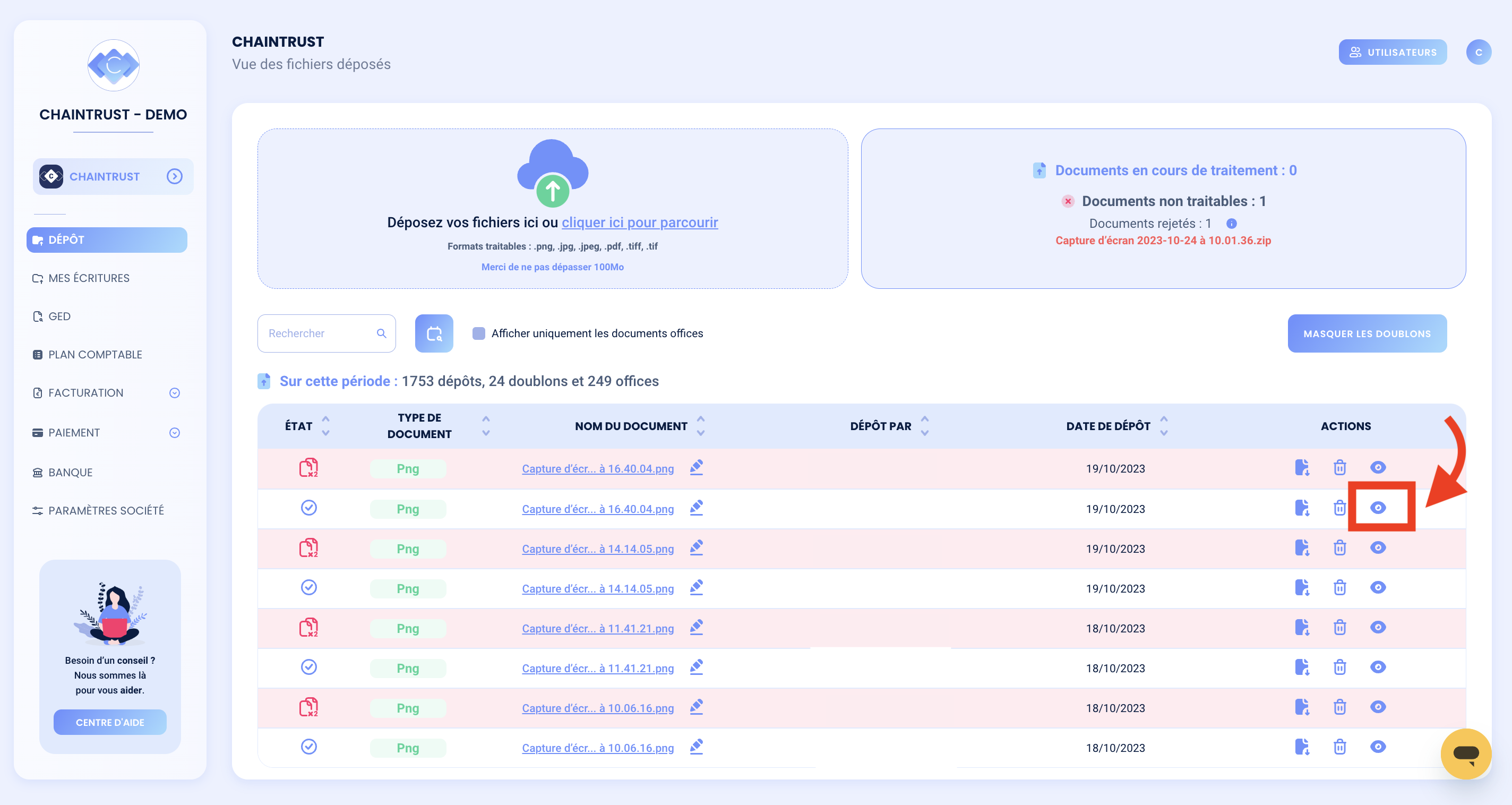Click the search magnifier icon in Rechercher

click(382, 333)
